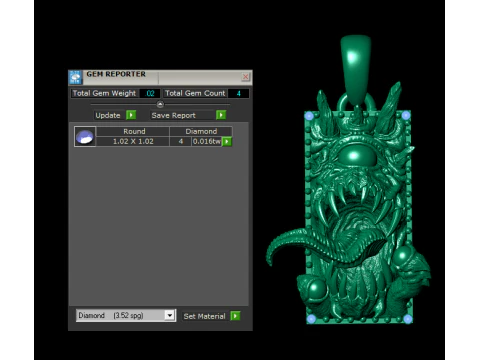Click the Total Gem Count label

coord(195,93)
